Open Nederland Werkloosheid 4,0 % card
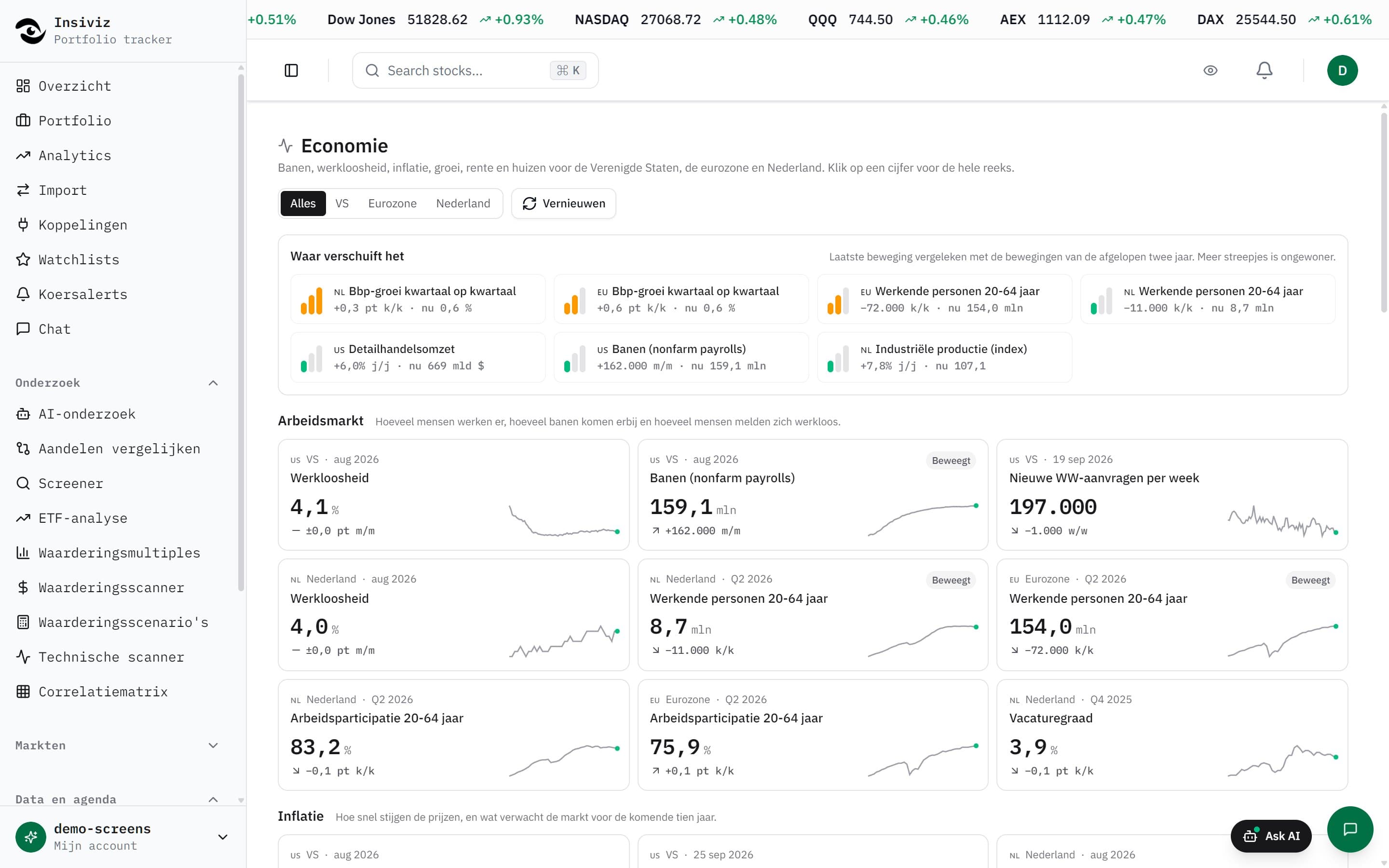Viewport: 1389px width, 868px height. coord(453,615)
